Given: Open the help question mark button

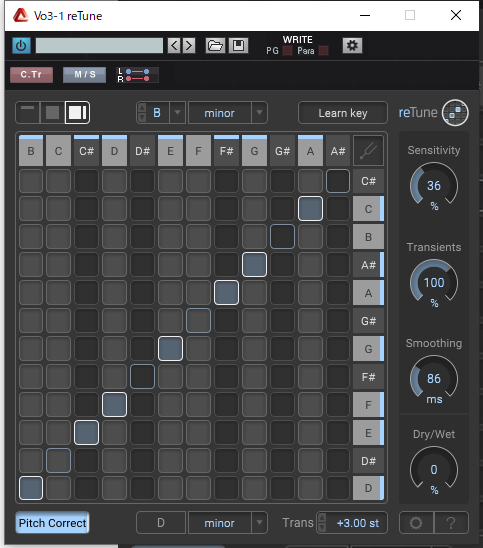Looking at the screenshot, I should pyautogui.click(x=451, y=523).
